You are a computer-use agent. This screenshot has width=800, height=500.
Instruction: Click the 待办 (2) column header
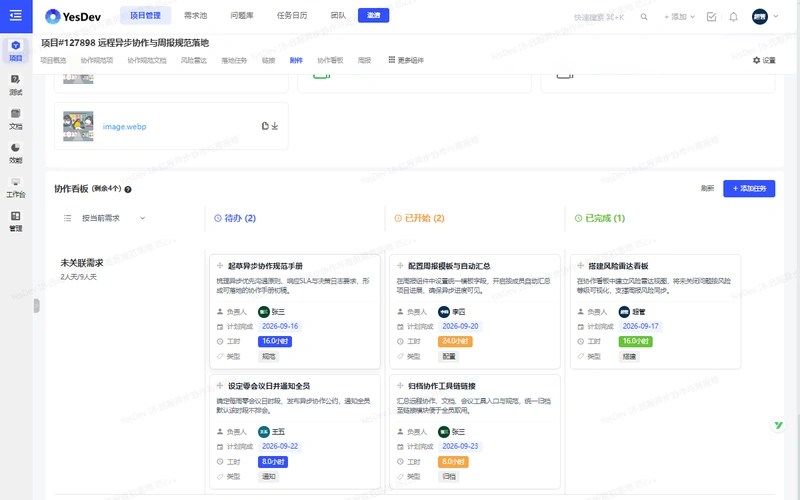point(235,218)
